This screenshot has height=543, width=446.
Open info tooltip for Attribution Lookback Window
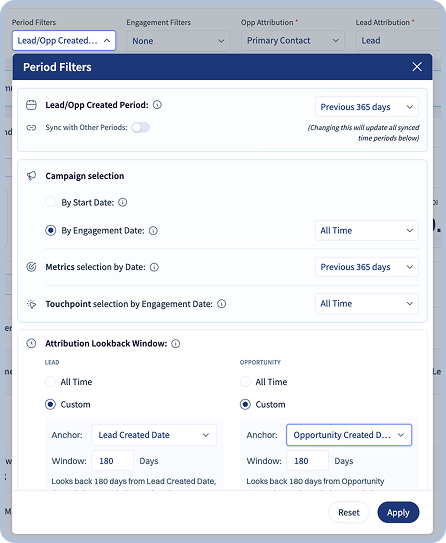click(x=176, y=344)
